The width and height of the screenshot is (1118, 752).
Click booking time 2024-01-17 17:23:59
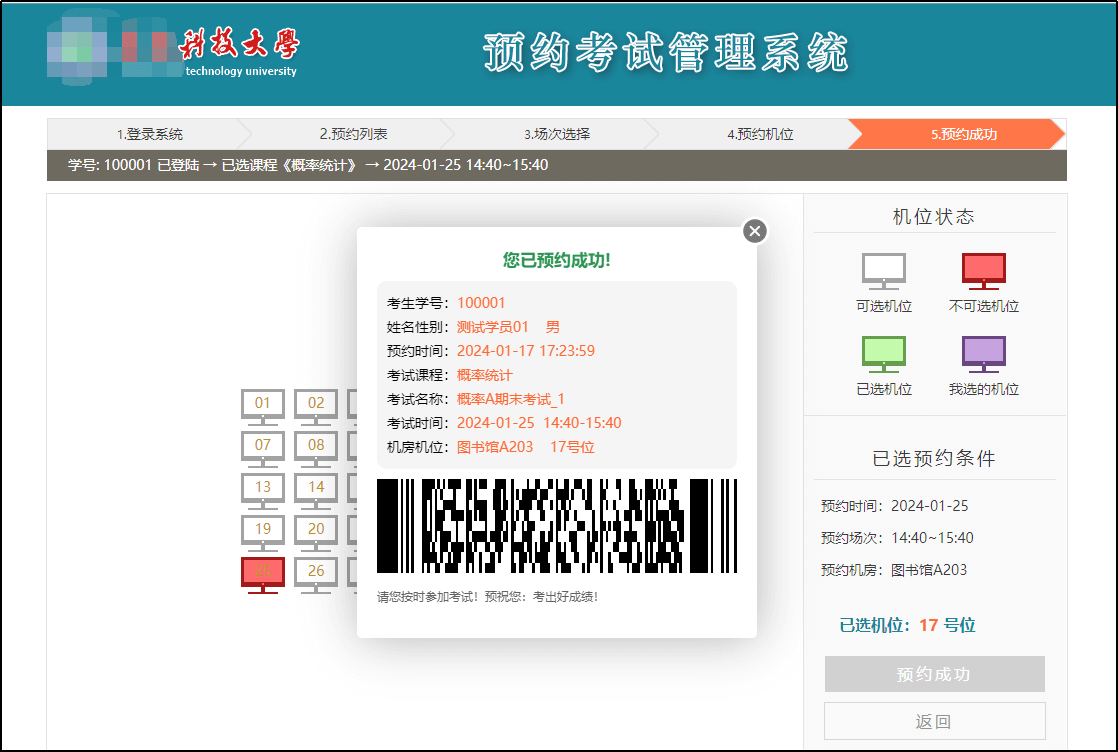click(525, 351)
